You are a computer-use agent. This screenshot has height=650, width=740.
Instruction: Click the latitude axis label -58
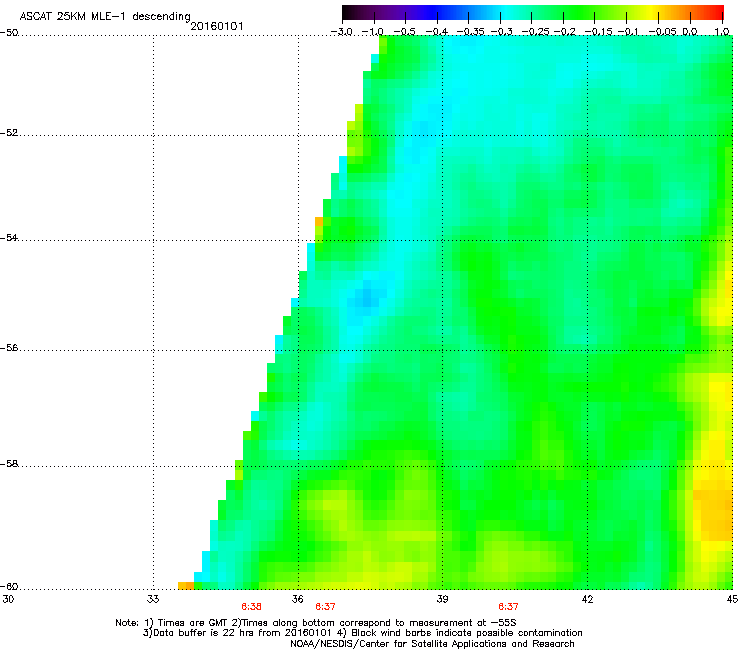[9, 464]
